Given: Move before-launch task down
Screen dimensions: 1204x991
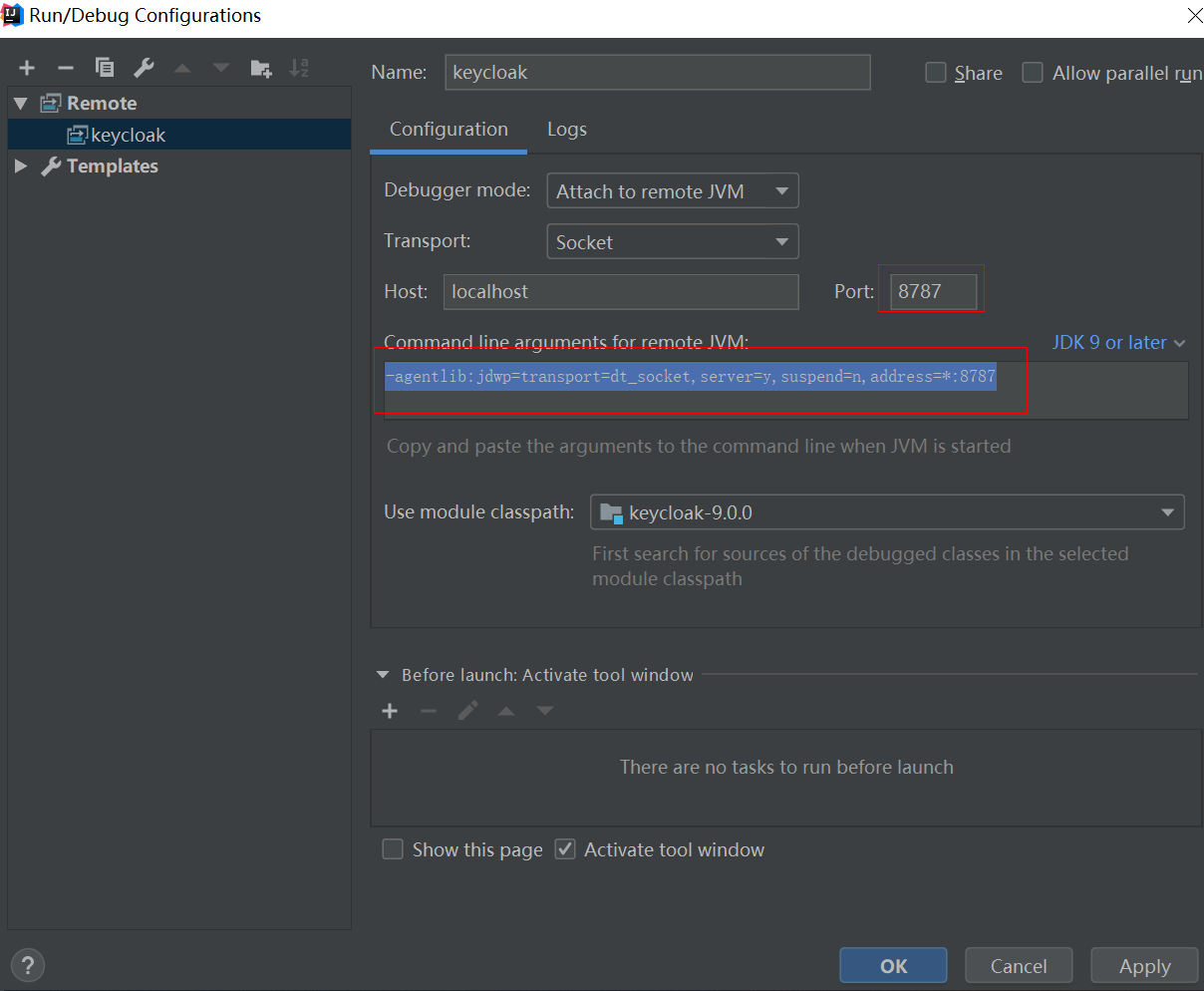Looking at the screenshot, I should pos(545,711).
